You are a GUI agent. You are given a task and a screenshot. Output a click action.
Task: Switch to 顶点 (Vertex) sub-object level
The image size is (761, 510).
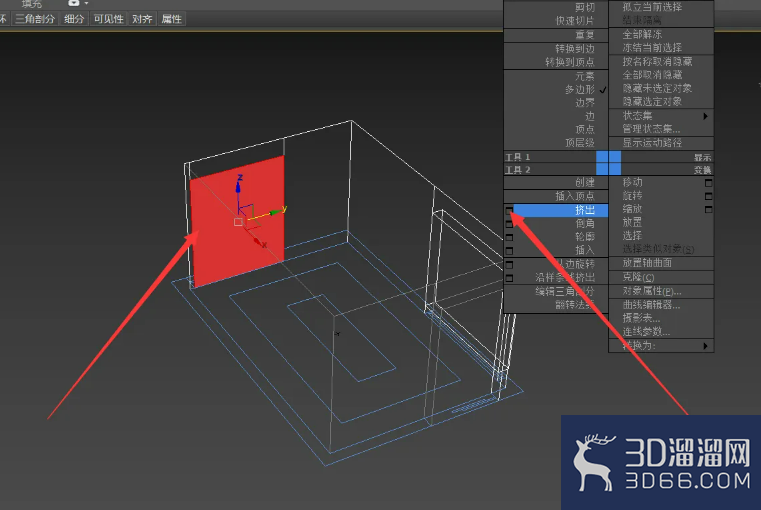[585, 130]
